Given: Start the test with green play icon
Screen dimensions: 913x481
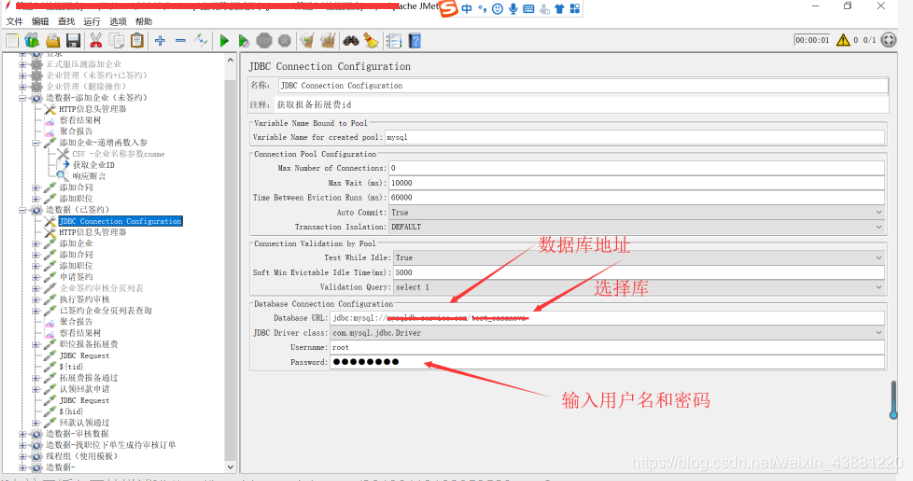Looking at the screenshot, I should 224,40.
